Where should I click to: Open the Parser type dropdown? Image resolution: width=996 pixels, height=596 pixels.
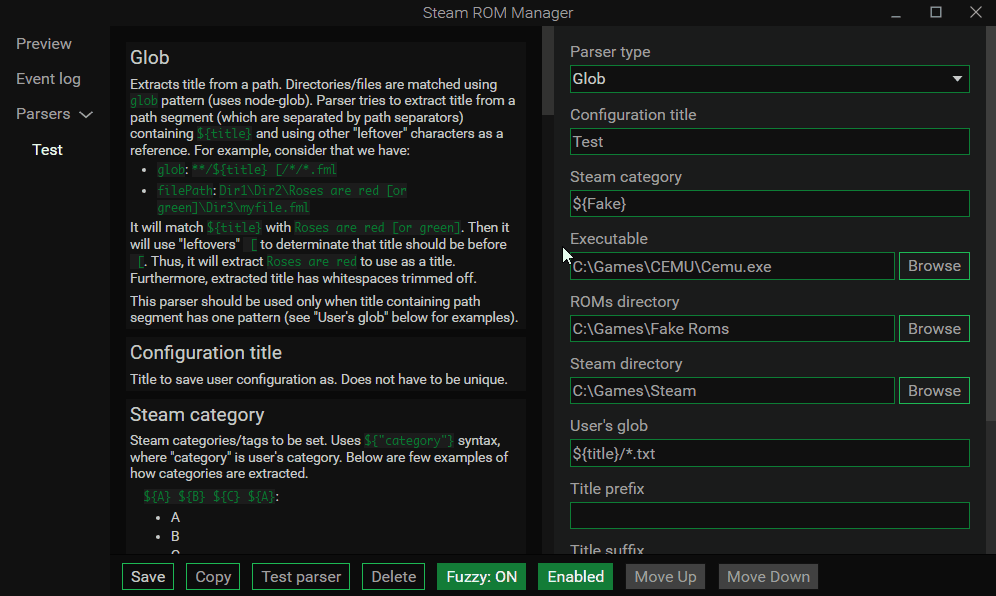coord(769,79)
